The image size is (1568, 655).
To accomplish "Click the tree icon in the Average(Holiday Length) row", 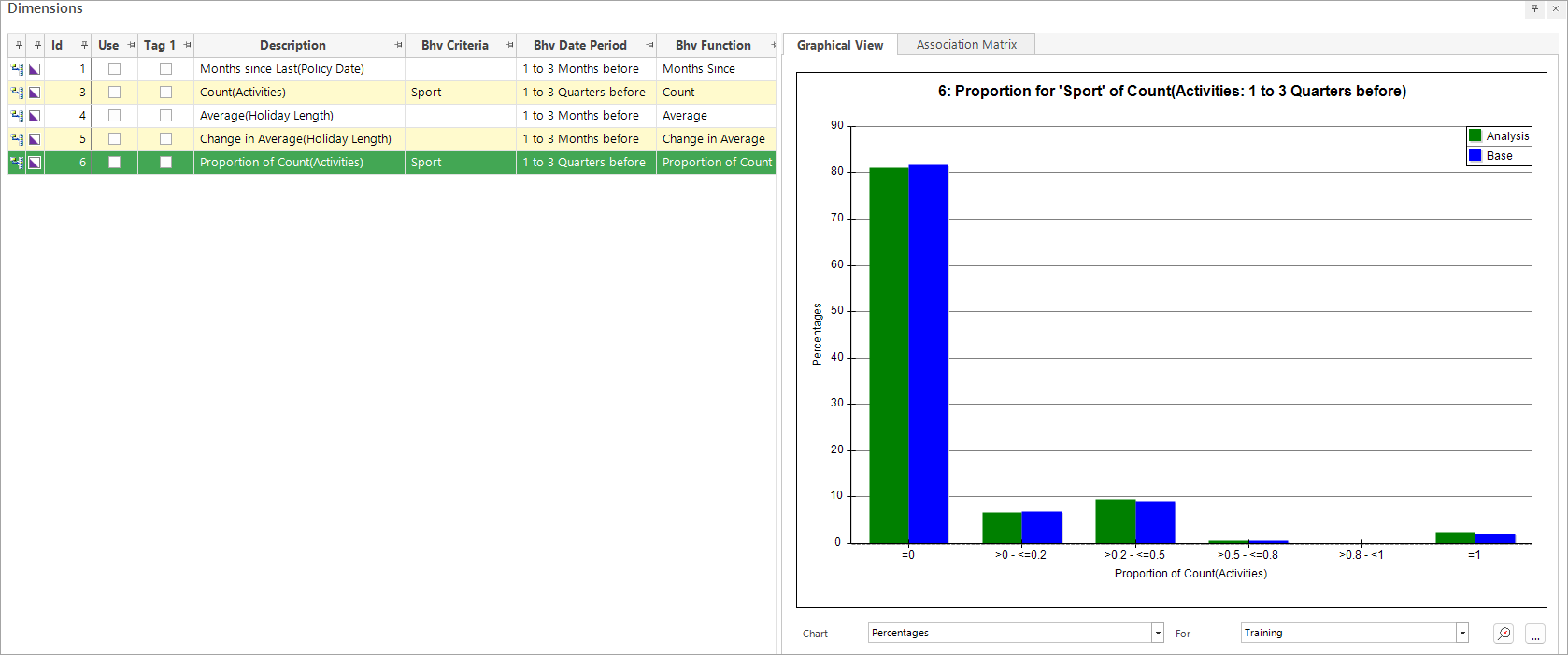I will (x=17, y=116).
